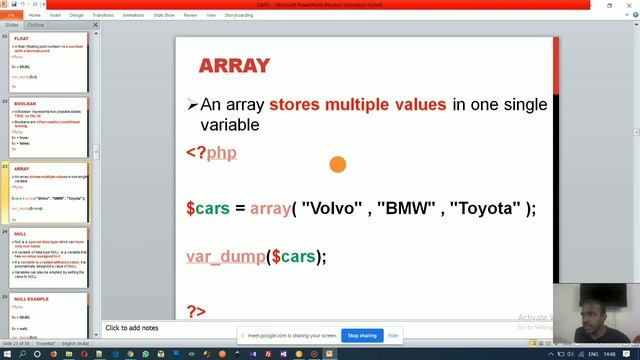Select the FLOAT slide thumbnail

coord(48,62)
